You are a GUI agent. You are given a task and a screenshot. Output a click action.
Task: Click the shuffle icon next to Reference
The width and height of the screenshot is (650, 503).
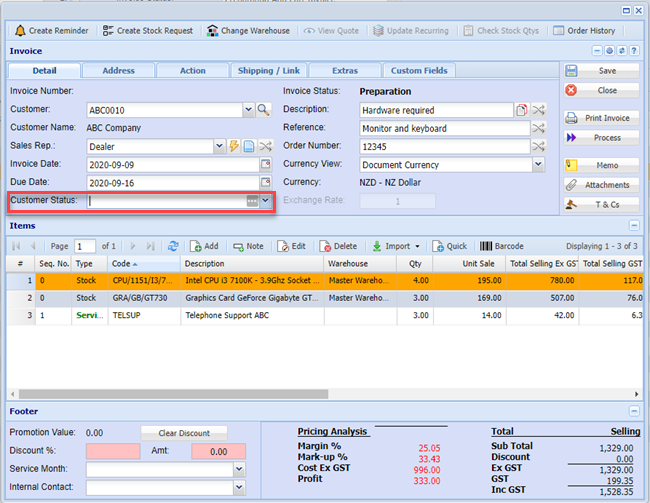(x=539, y=128)
